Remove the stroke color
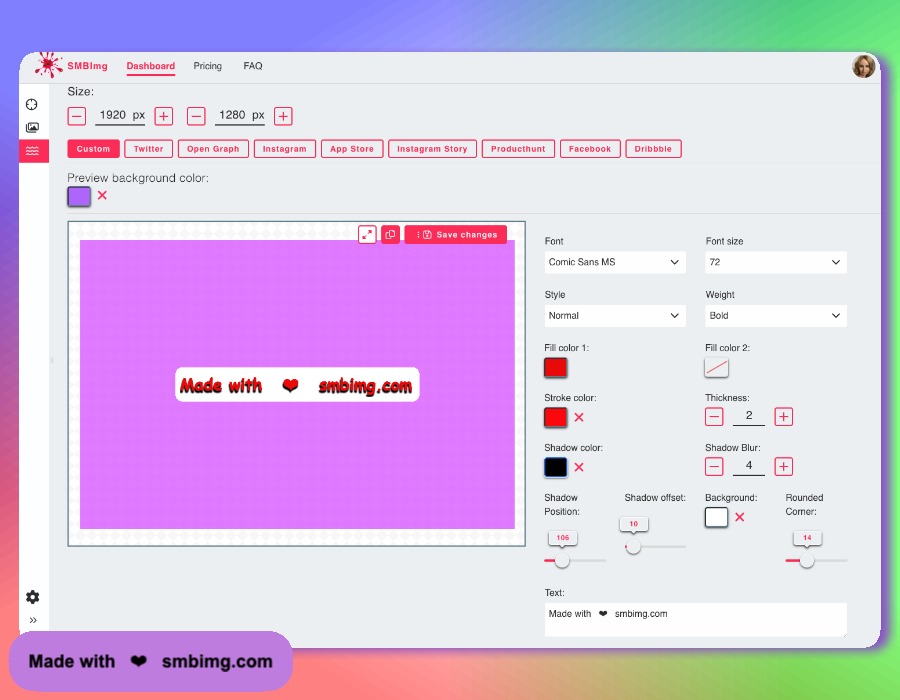This screenshot has height=700, width=900. 579,418
